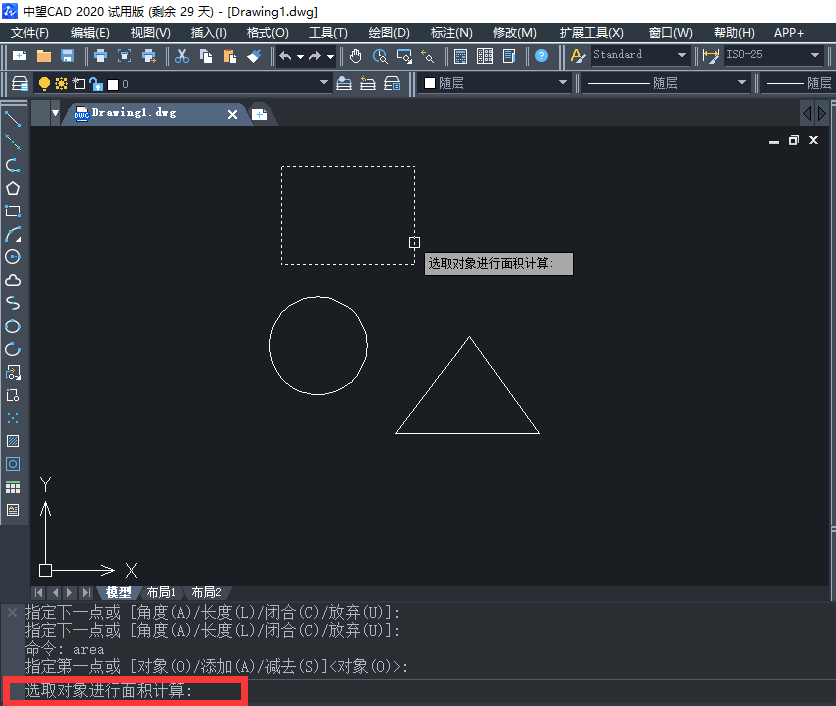Select the Polygon tool in left toolbar
This screenshot has height=706, width=836.
(x=13, y=188)
